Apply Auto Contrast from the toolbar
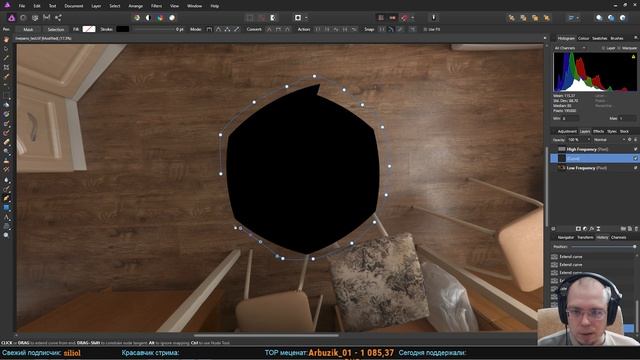This screenshot has width=640, height=360. point(148,18)
